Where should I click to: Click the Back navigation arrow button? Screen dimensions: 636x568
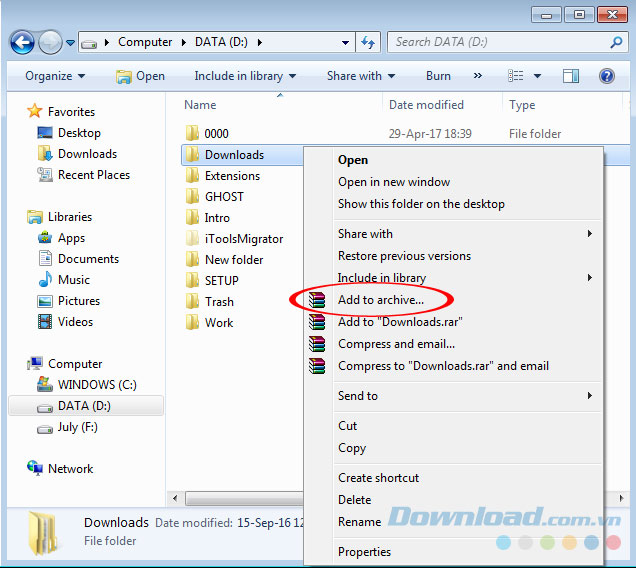(x=22, y=42)
